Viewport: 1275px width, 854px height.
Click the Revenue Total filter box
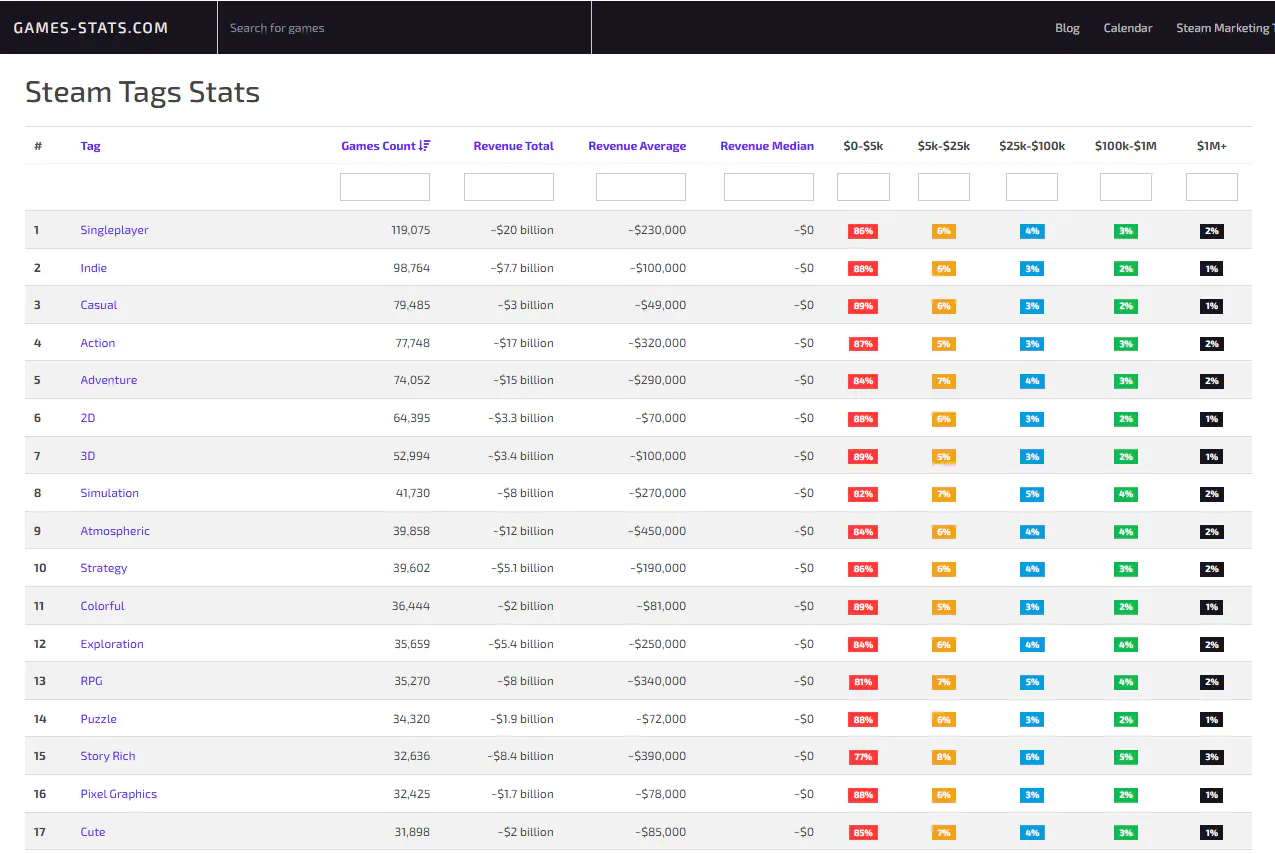tap(509, 187)
